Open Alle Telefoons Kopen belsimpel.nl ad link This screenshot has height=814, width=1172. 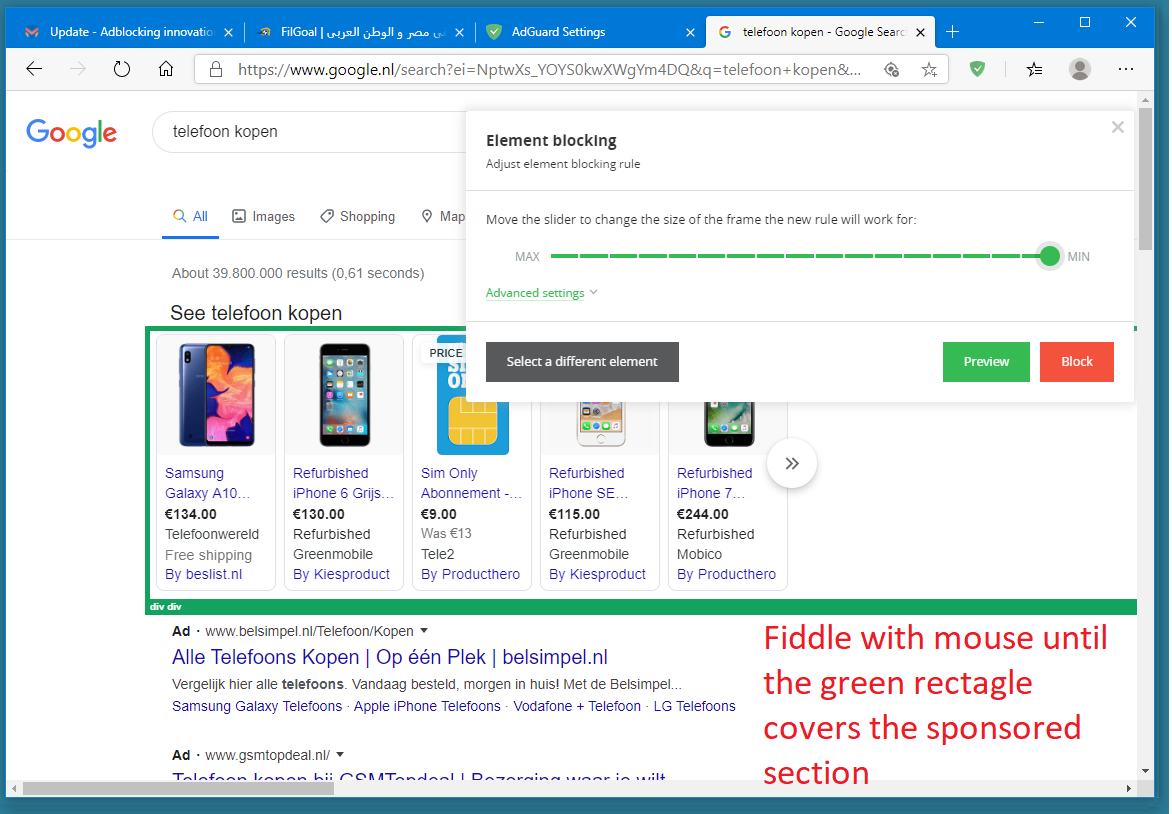tap(389, 657)
